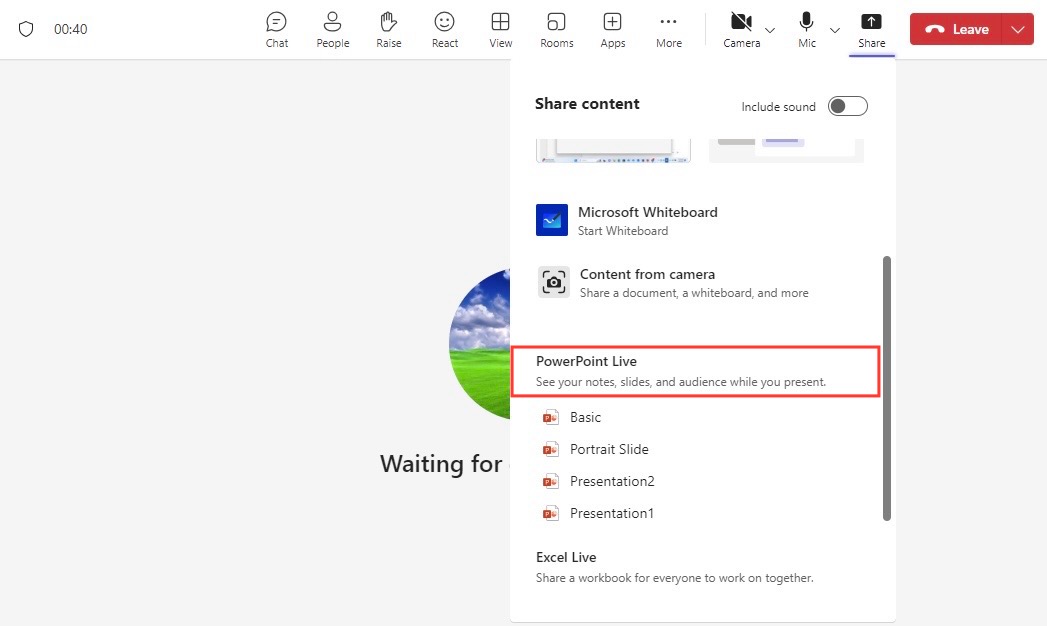This screenshot has width=1047, height=626.
Task: Select the screen share thumbnail
Action: click(613, 151)
